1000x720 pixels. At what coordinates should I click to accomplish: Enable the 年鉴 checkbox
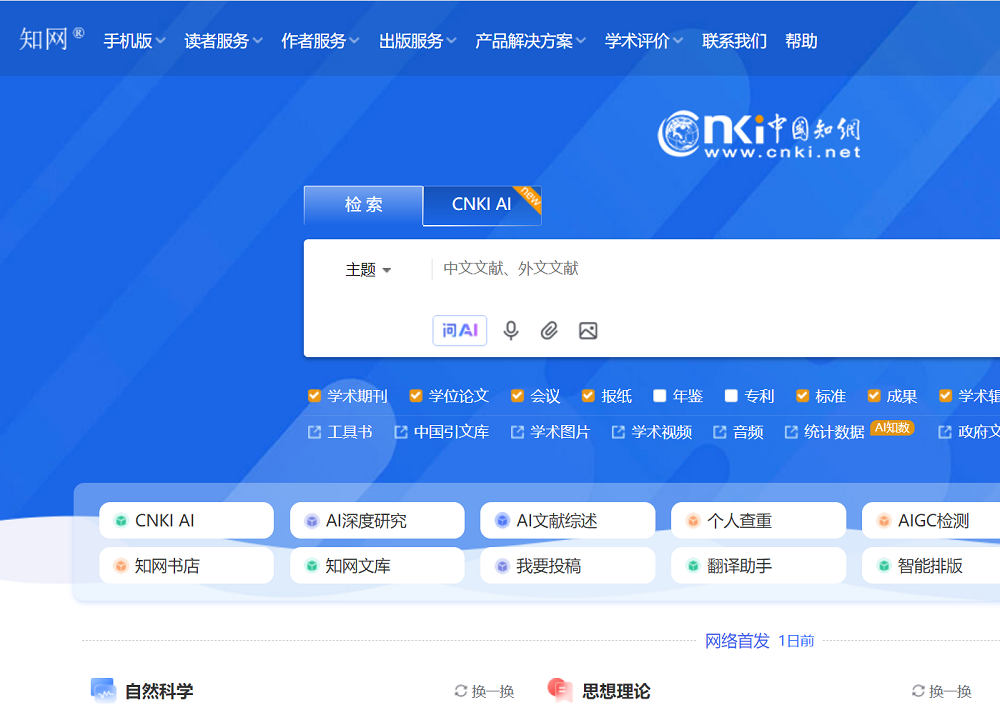pos(658,395)
